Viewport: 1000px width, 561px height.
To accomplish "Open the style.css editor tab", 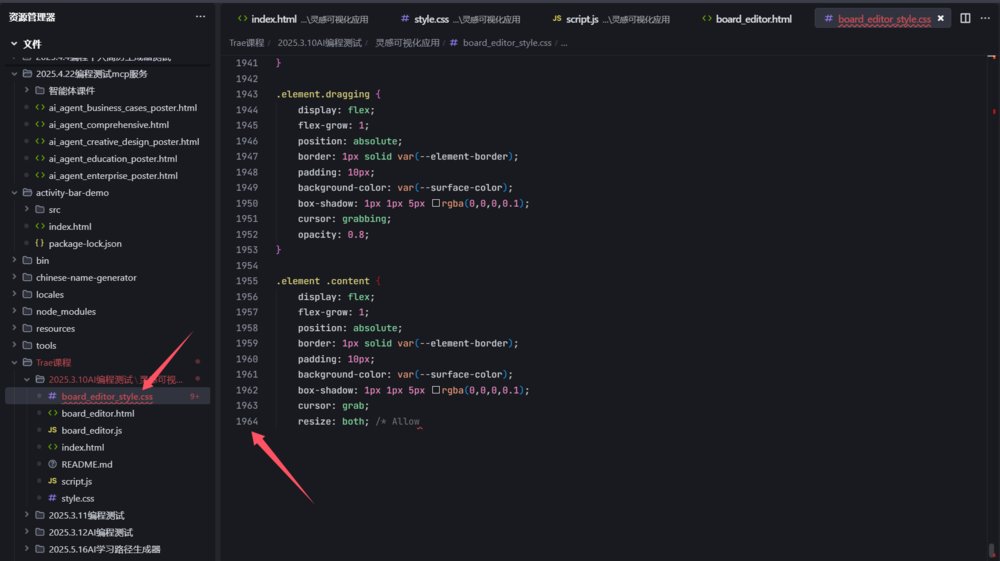I will [431, 19].
